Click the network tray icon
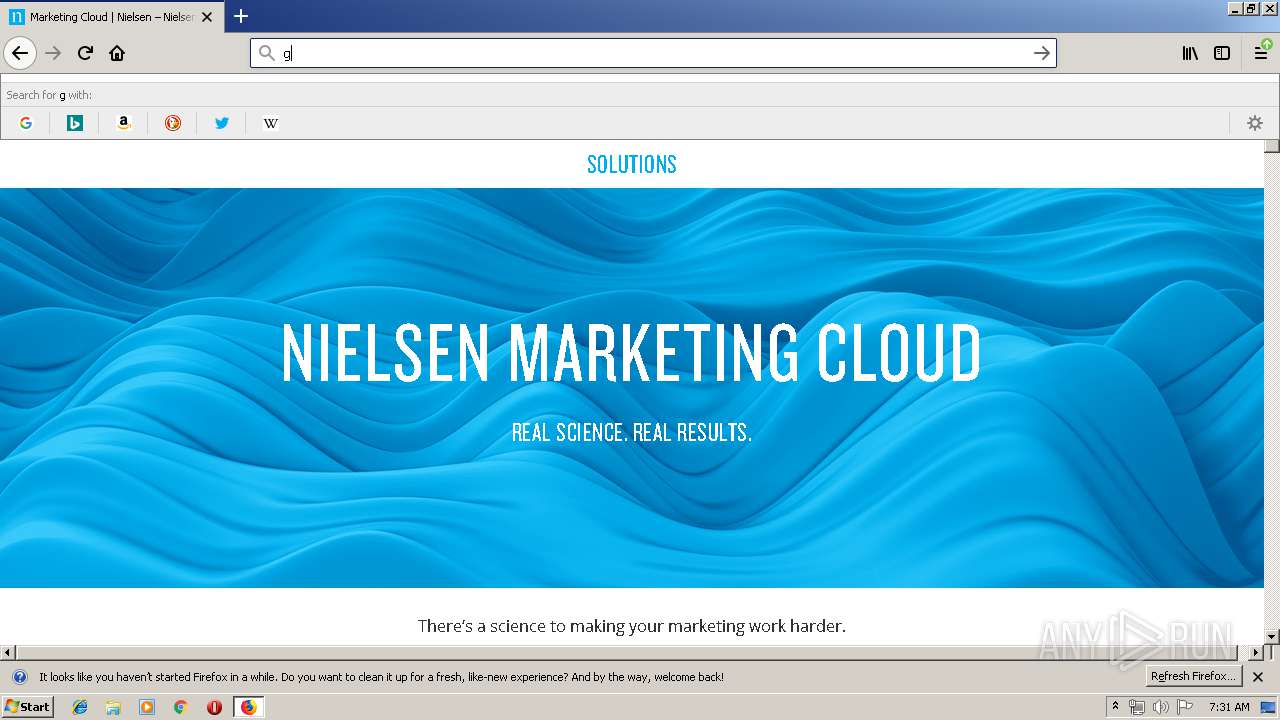 1137,707
